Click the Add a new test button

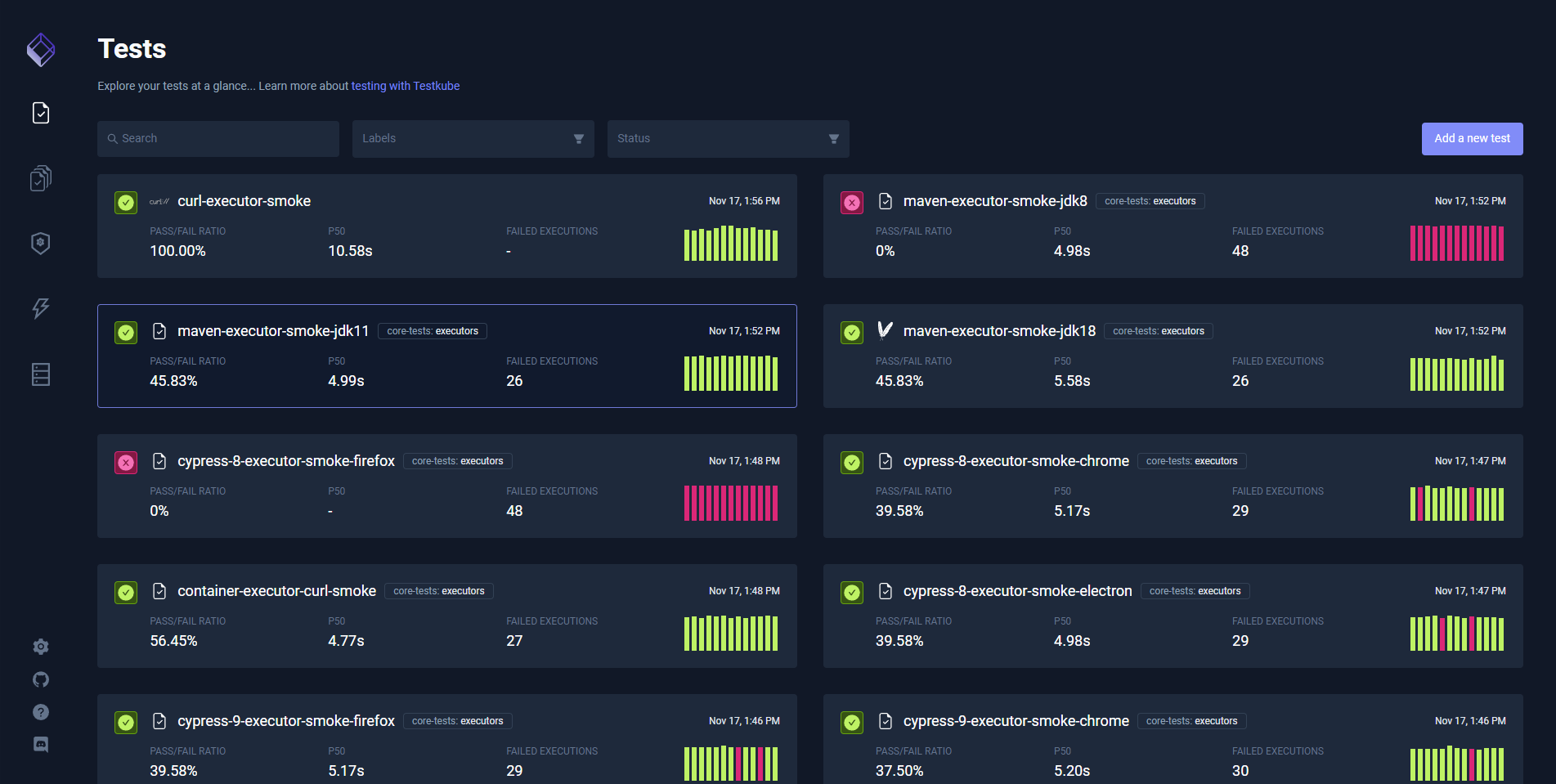[x=1472, y=139]
